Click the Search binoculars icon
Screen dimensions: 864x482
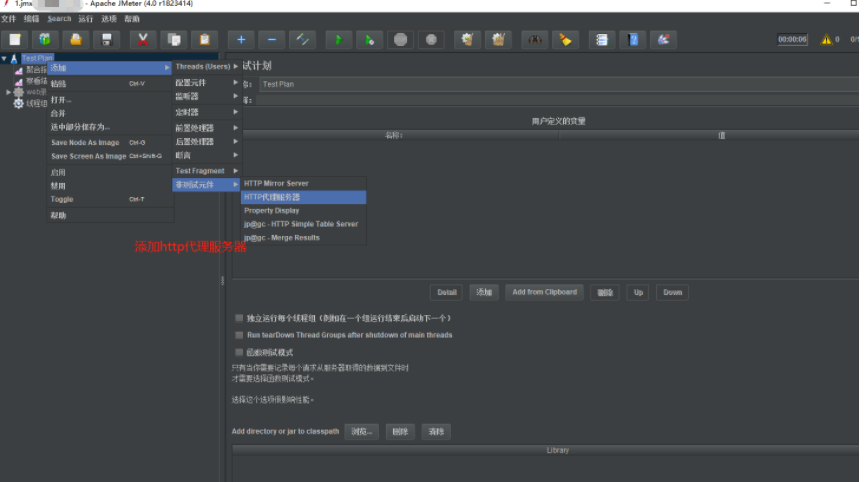535,40
